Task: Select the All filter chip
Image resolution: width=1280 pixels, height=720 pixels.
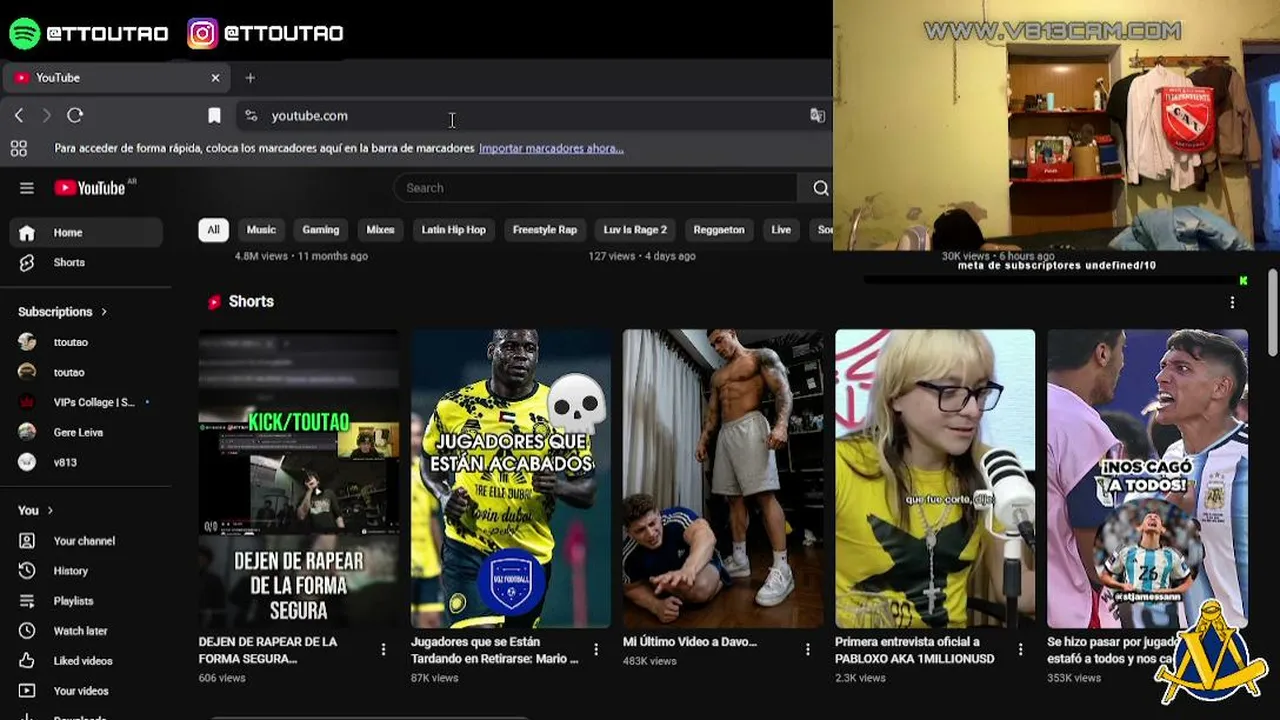Action: [x=213, y=230]
